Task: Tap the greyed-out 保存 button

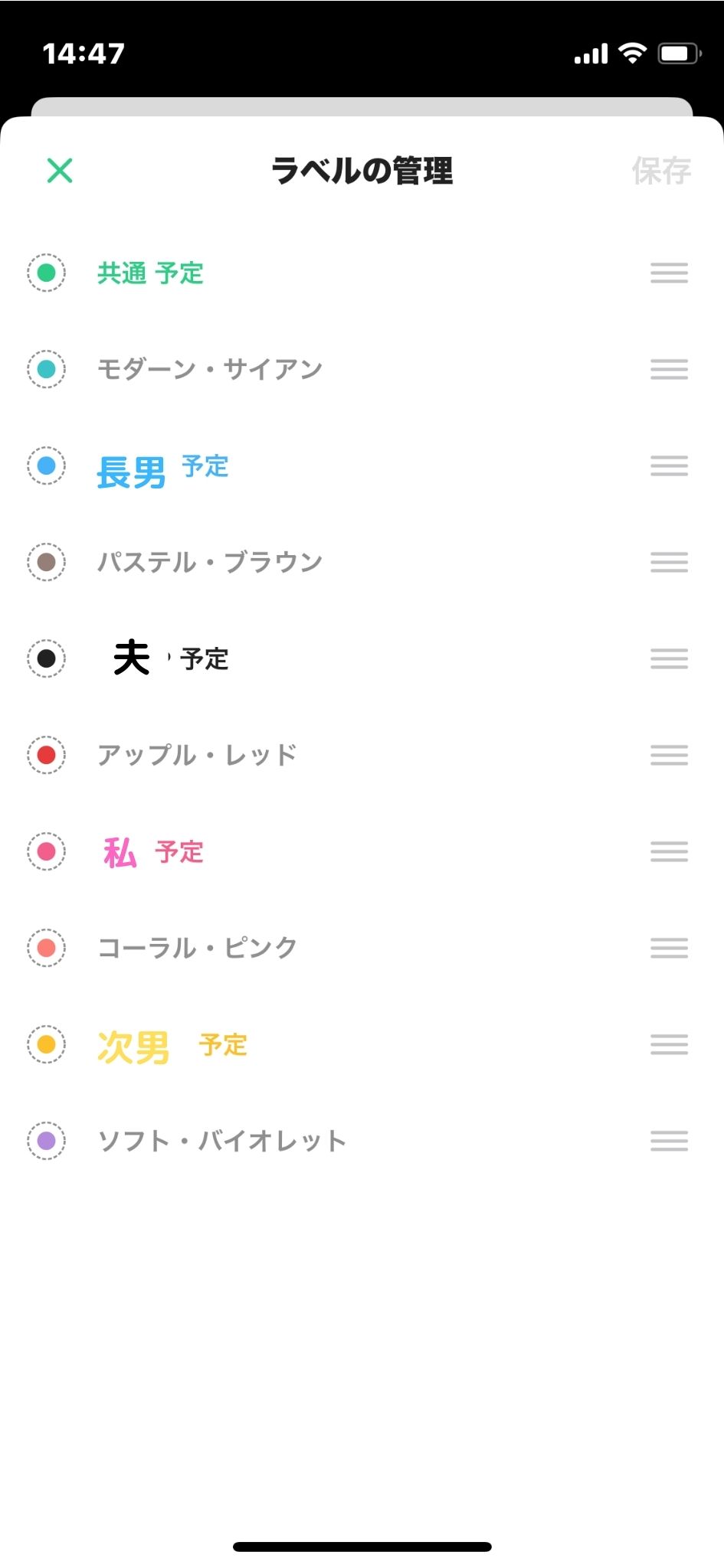Action: [660, 171]
